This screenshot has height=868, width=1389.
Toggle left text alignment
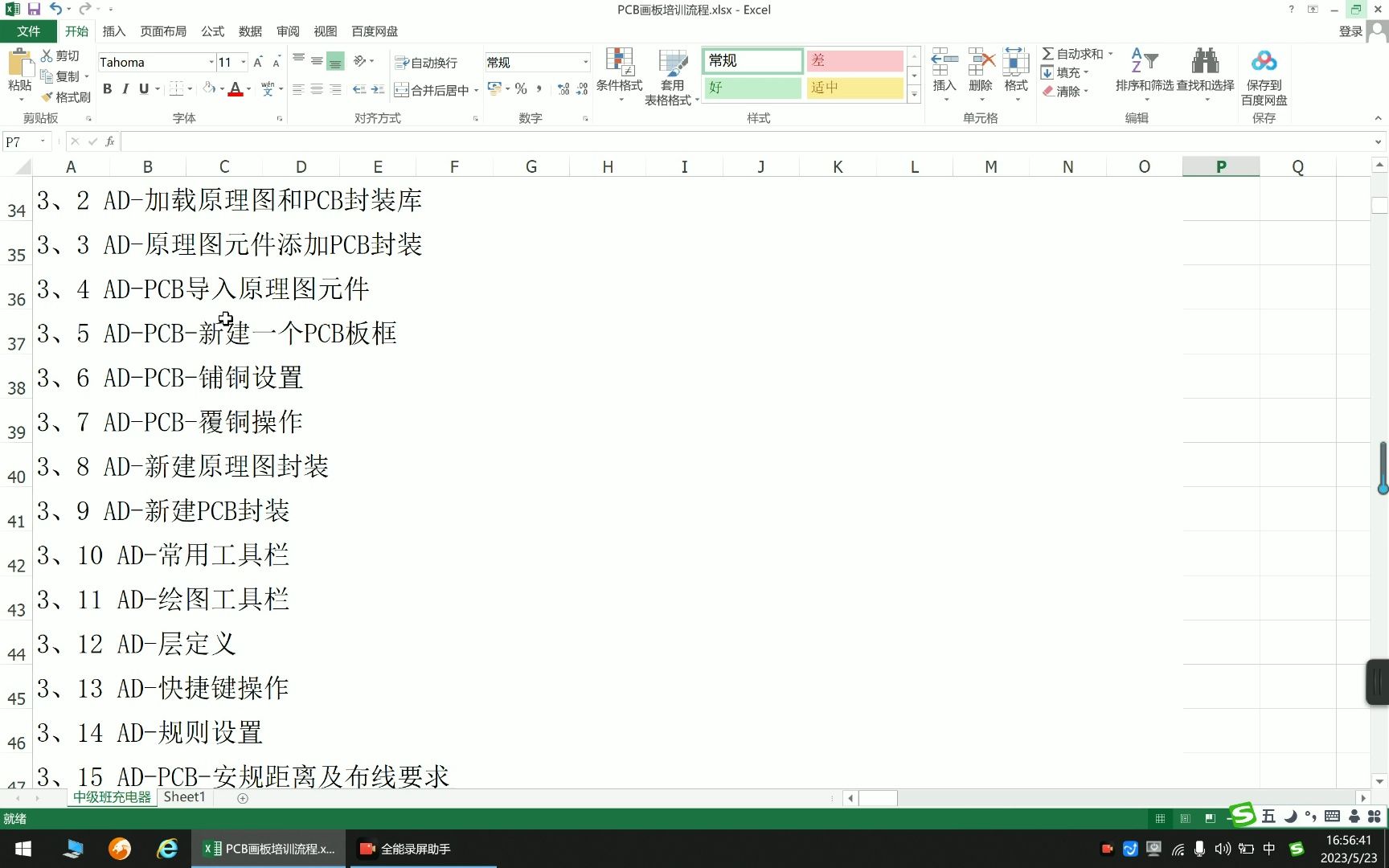pos(298,89)
